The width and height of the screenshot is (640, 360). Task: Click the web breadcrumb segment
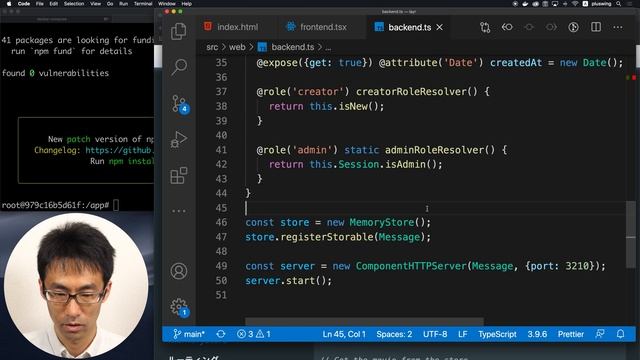click(237, 47)
